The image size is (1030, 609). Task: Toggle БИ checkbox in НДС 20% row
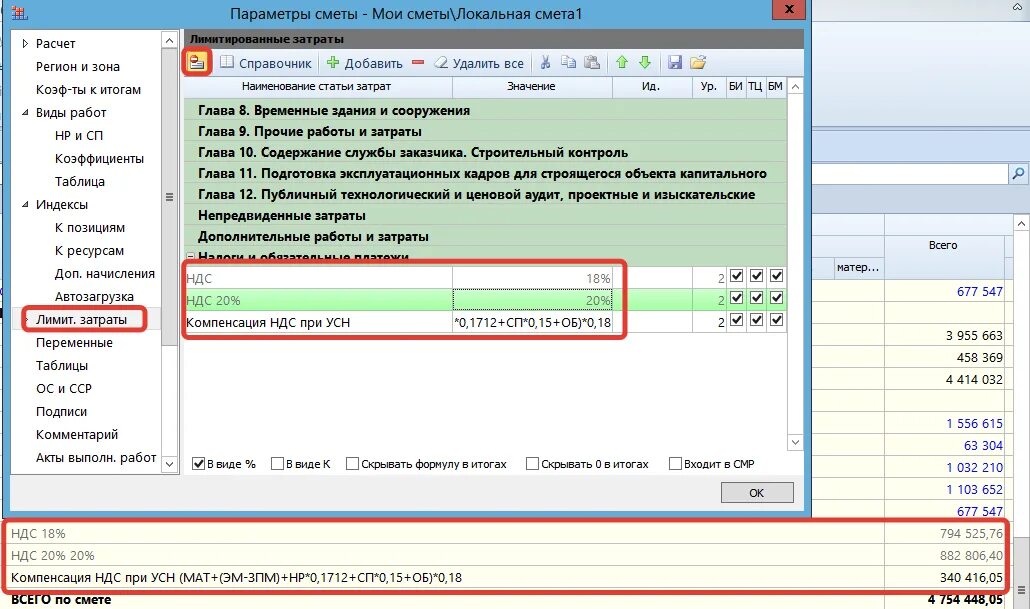[x=736, y=298]
